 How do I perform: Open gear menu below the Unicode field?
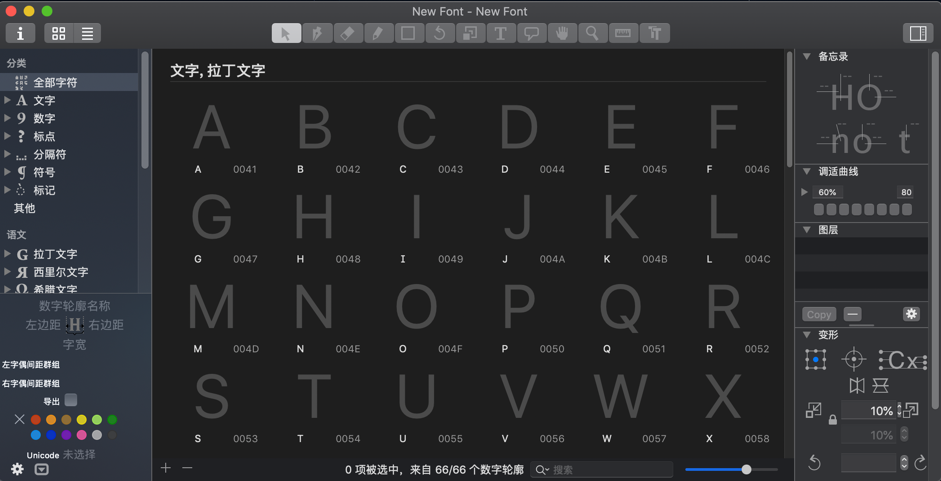pos(17,469)
